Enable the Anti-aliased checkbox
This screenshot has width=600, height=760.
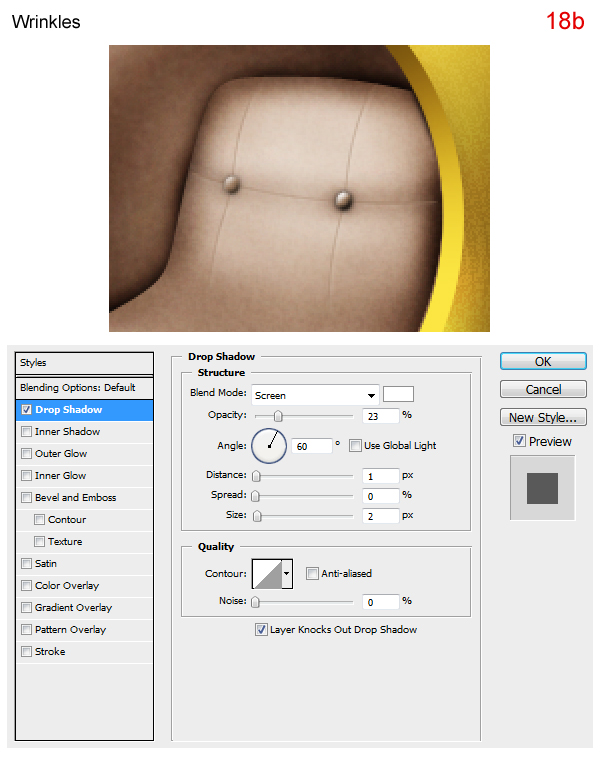313,574
